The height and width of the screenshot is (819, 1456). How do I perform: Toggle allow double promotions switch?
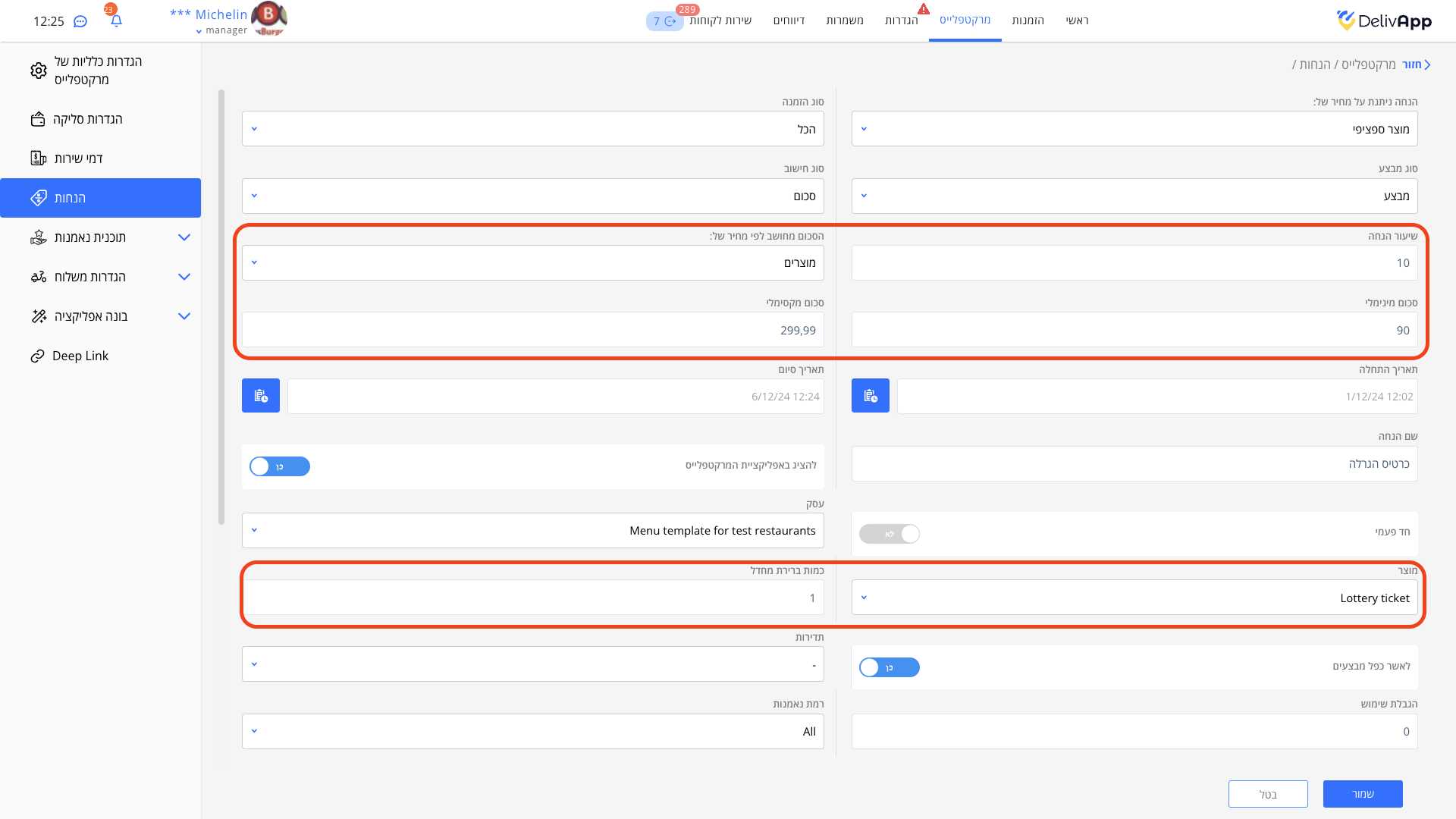coord(889,667)
